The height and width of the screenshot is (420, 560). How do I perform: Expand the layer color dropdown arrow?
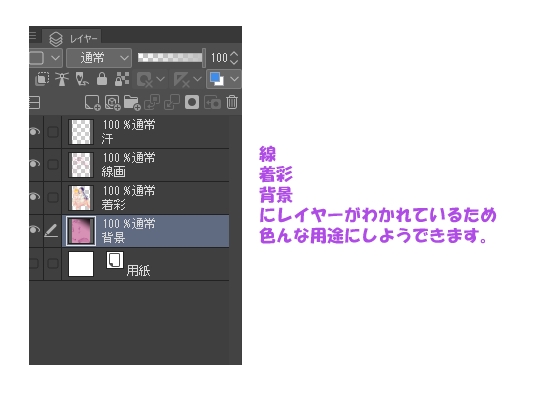pos(234,79)
